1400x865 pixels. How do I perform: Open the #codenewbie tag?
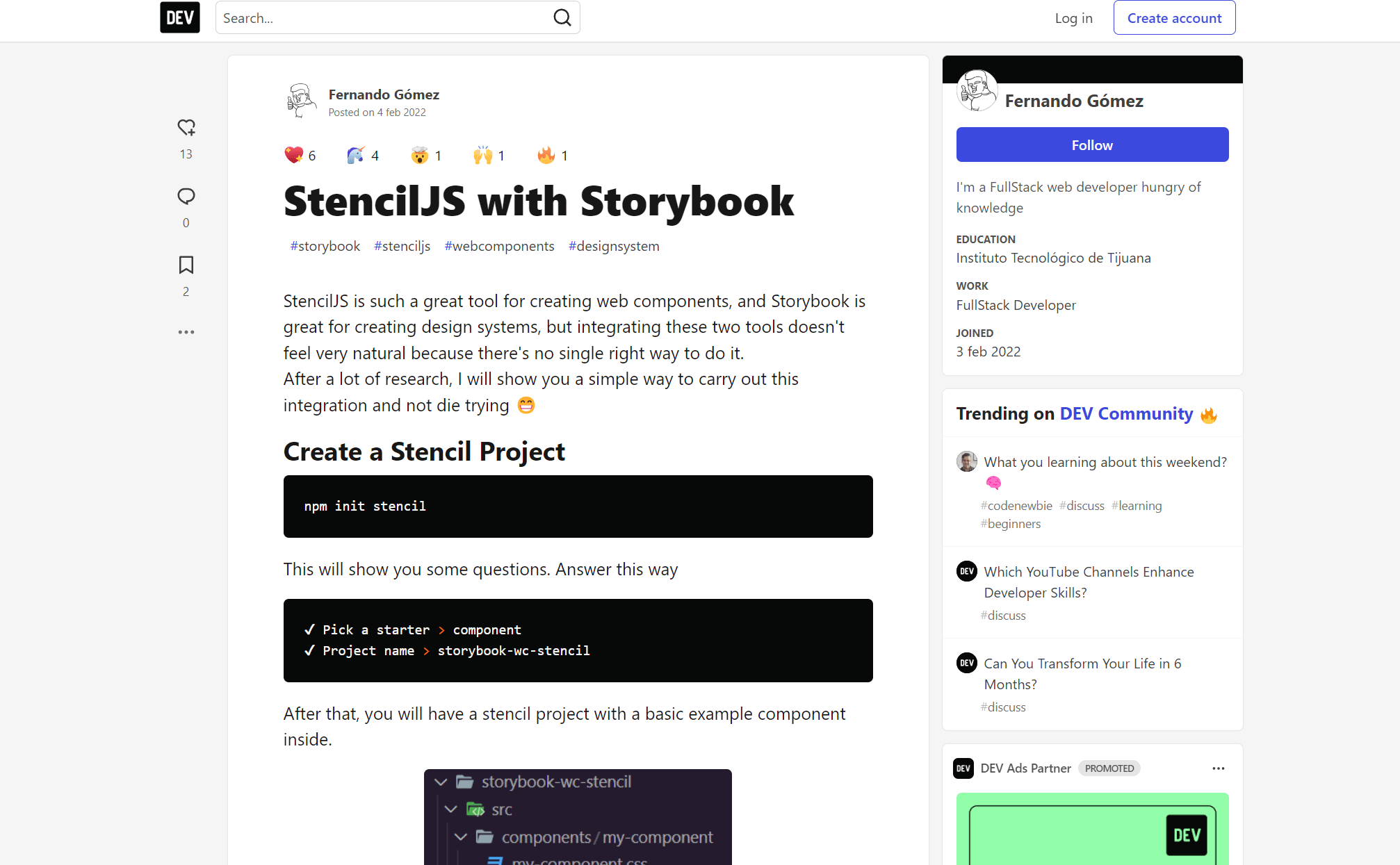coord(1016,506)
